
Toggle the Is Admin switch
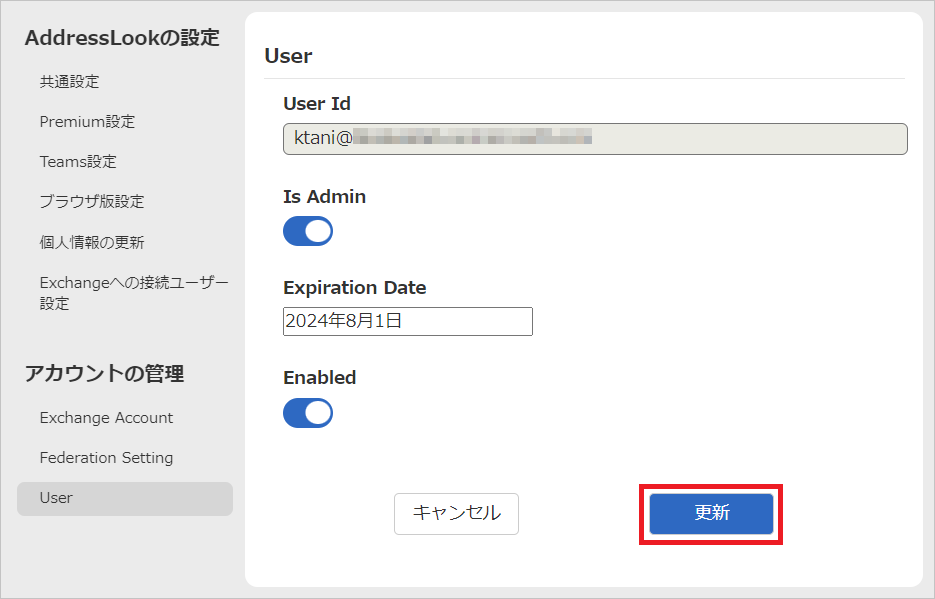[308, 232]
